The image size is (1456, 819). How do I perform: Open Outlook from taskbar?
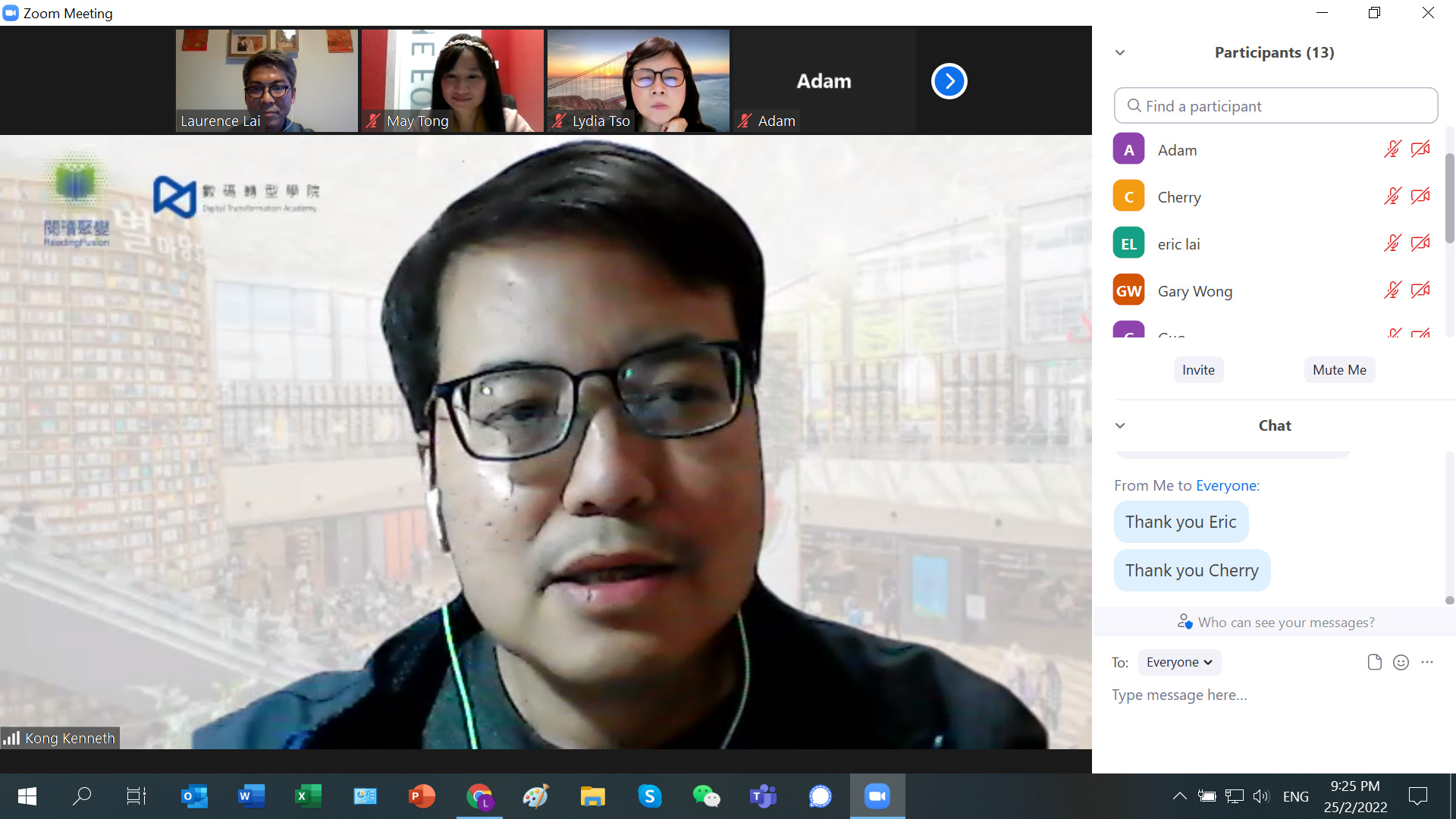click(194, 796)
